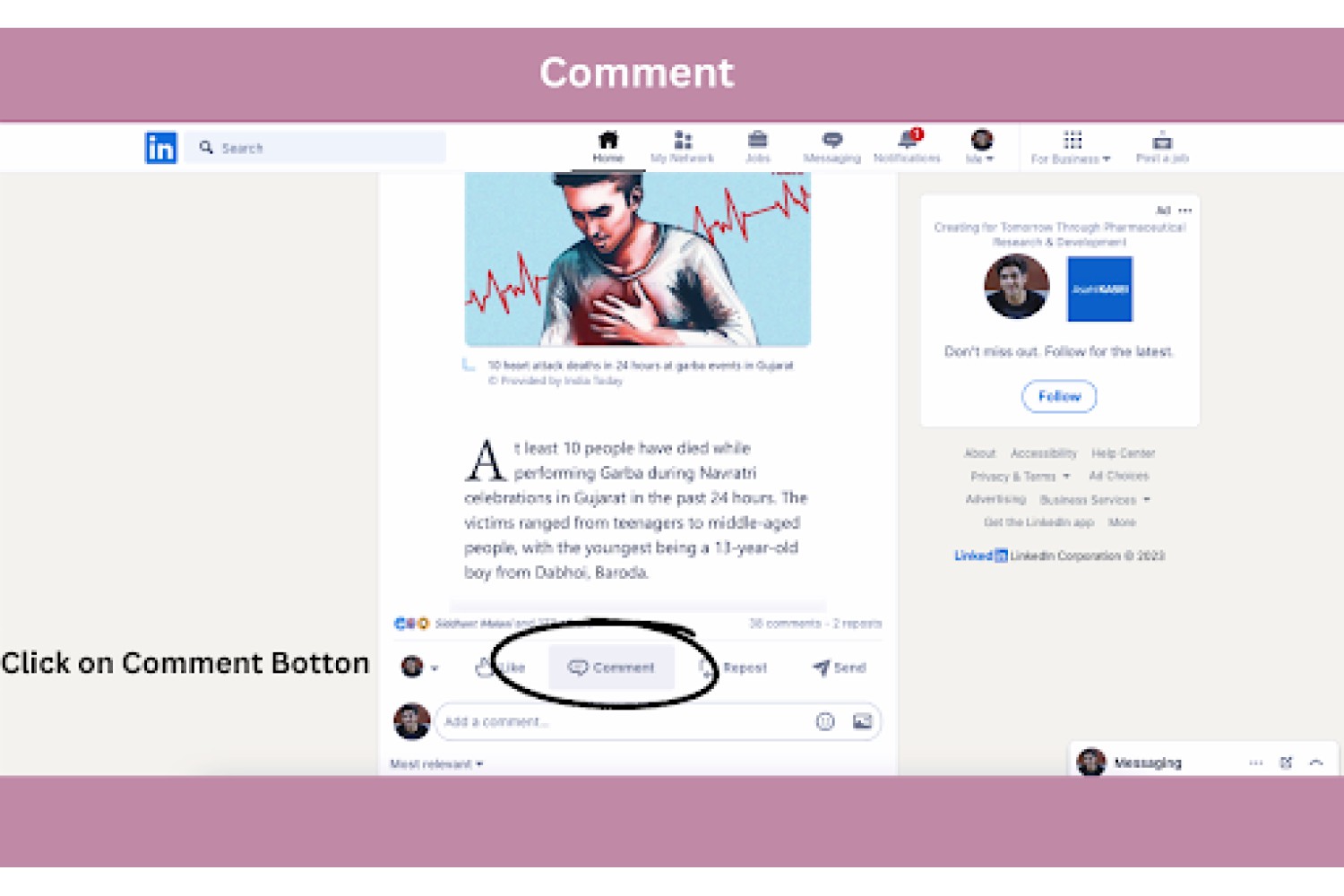Open the Jobs briefcase icon
This screenshot has height=896, width=1344.
[758, 139]
